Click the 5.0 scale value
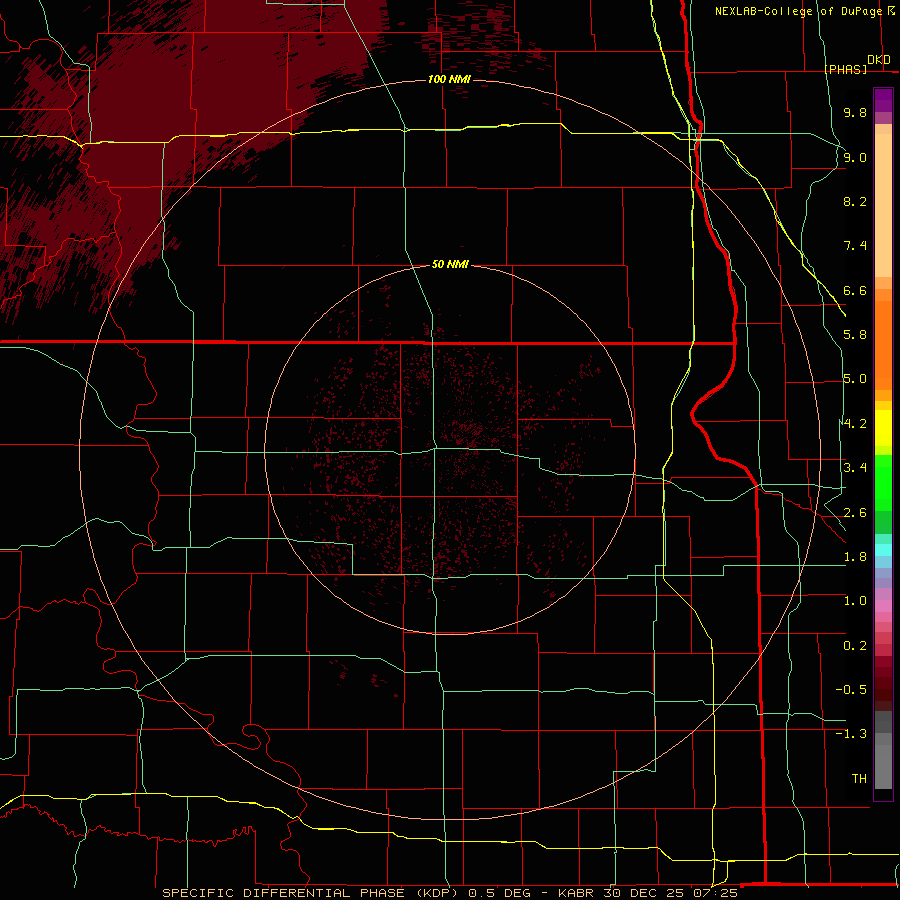The image size is (900, 900). [855, 379]
